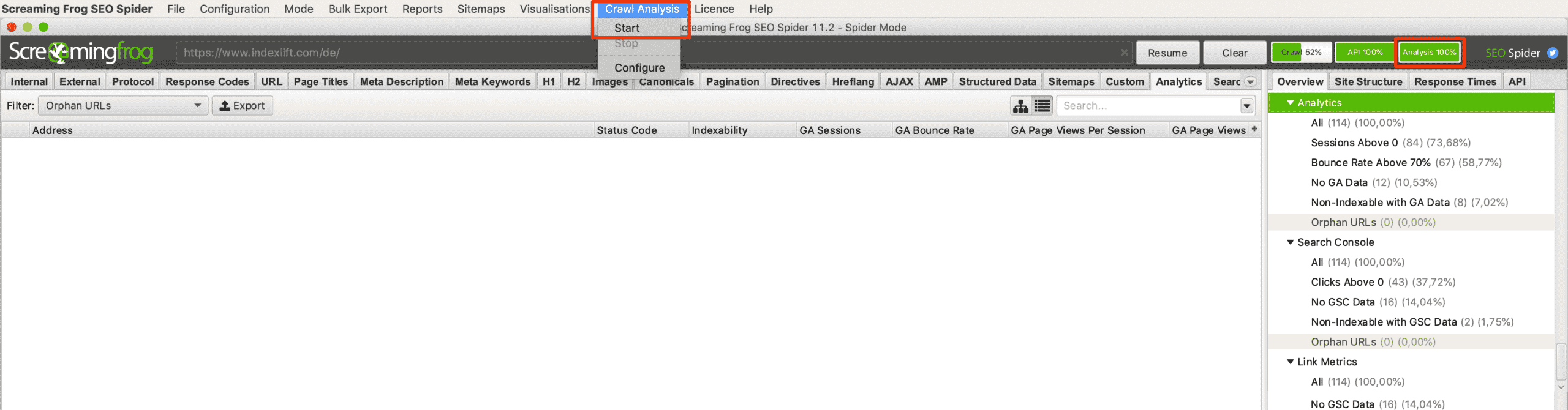Collapse the Analytics section
Screen dimensions: 1568x410
pyautogui.click(x=1291, y=103)
